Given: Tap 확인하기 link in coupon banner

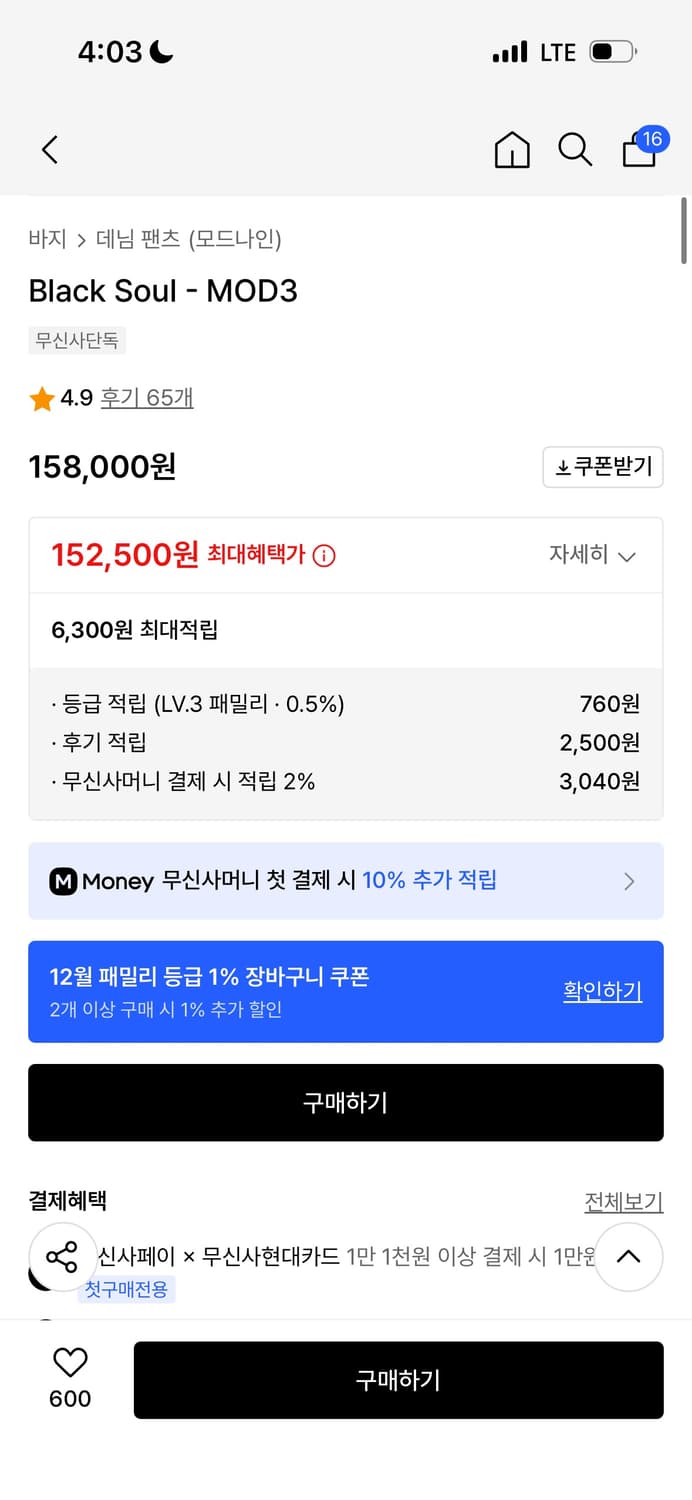Looking at the screenshot, I should [602, 991].
